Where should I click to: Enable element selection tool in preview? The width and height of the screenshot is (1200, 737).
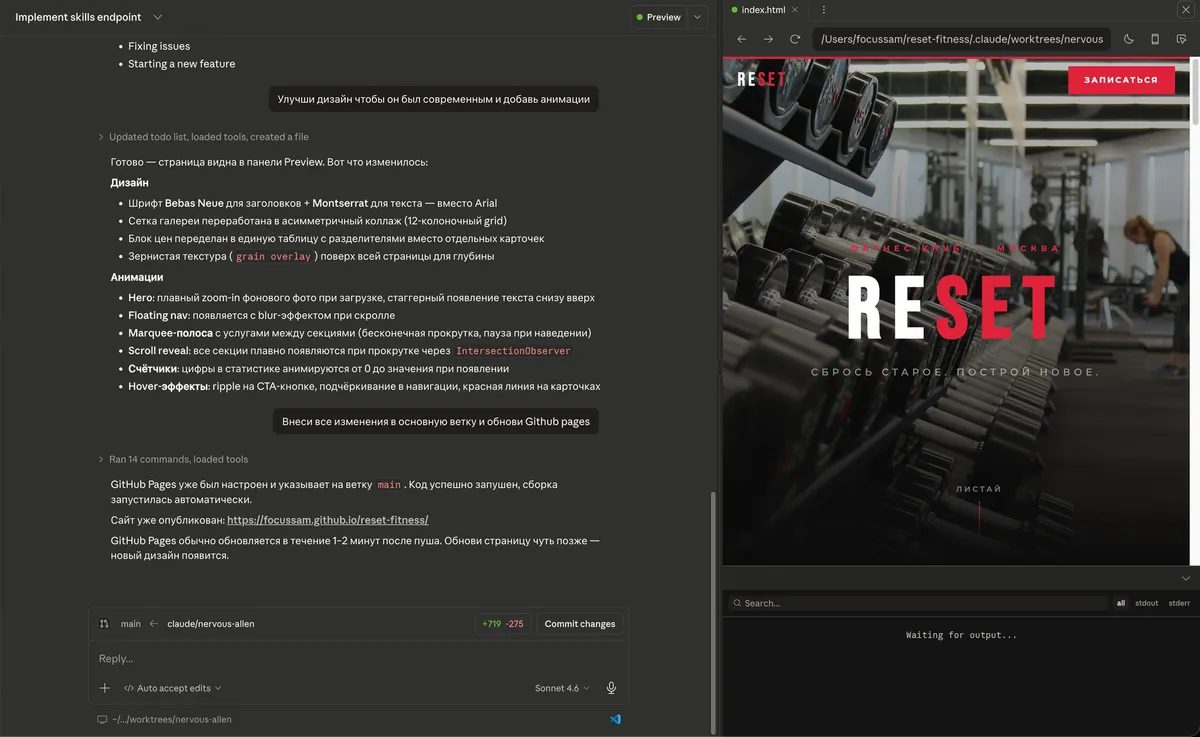(1182, 39)
